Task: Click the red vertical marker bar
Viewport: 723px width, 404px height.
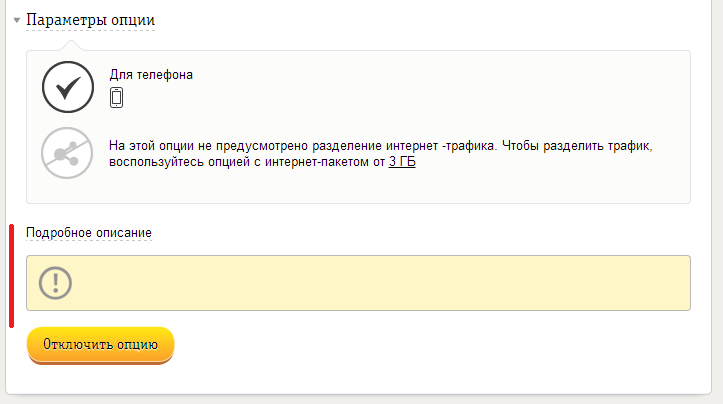Action: pos(12,276)
